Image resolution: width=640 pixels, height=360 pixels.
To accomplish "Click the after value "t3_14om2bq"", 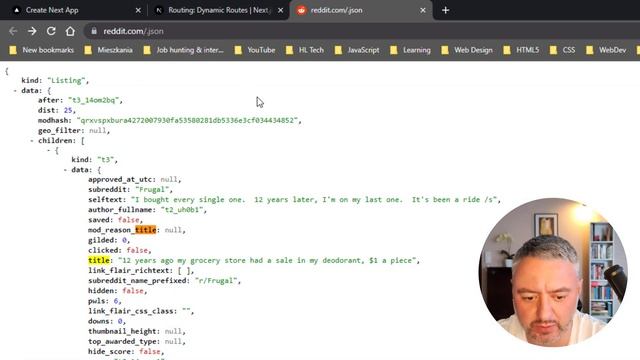I will coord(93,100).
